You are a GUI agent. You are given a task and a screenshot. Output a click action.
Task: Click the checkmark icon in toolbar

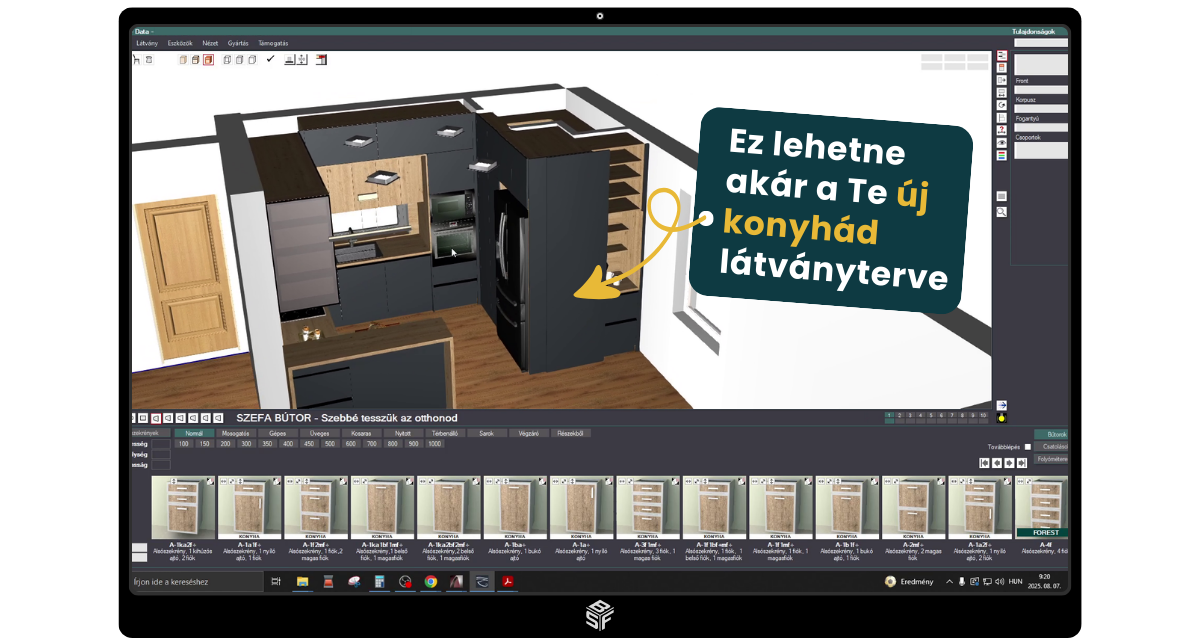270,60
